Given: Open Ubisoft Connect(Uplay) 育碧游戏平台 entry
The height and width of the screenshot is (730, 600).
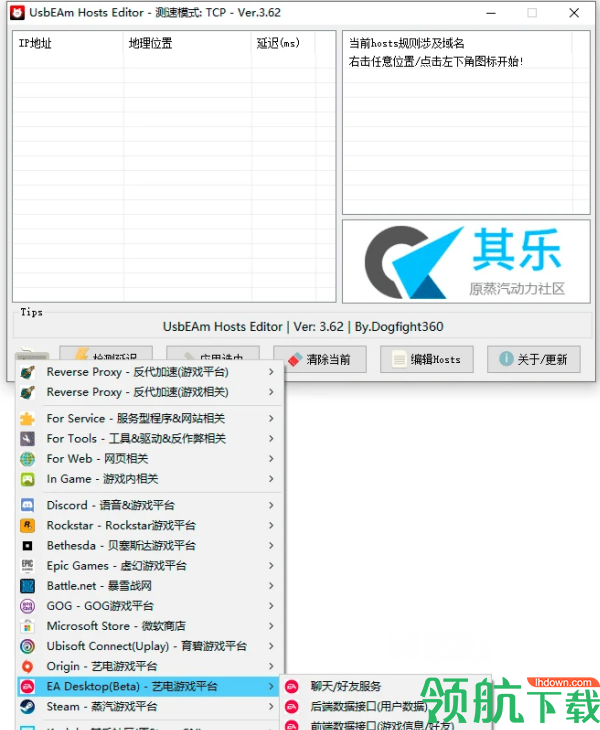Looking at the screenshot, I should pyautogui.click(x=149, y=646).
